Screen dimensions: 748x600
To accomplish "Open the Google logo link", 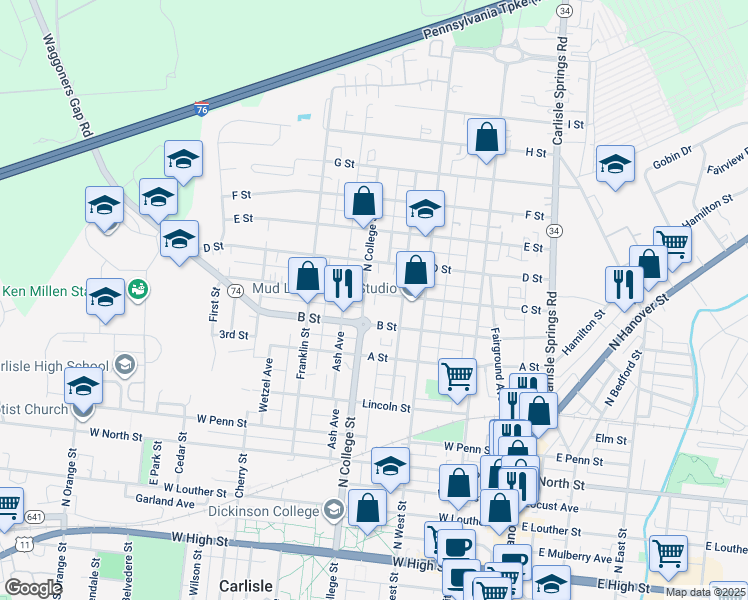I will (x=33, y=588).
